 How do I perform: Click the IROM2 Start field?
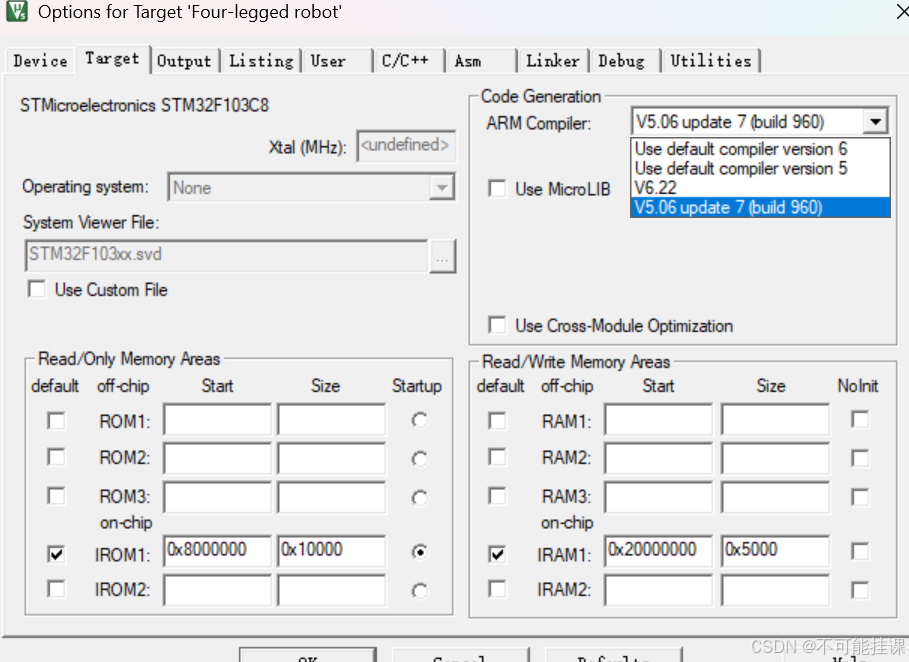point(217,590)
